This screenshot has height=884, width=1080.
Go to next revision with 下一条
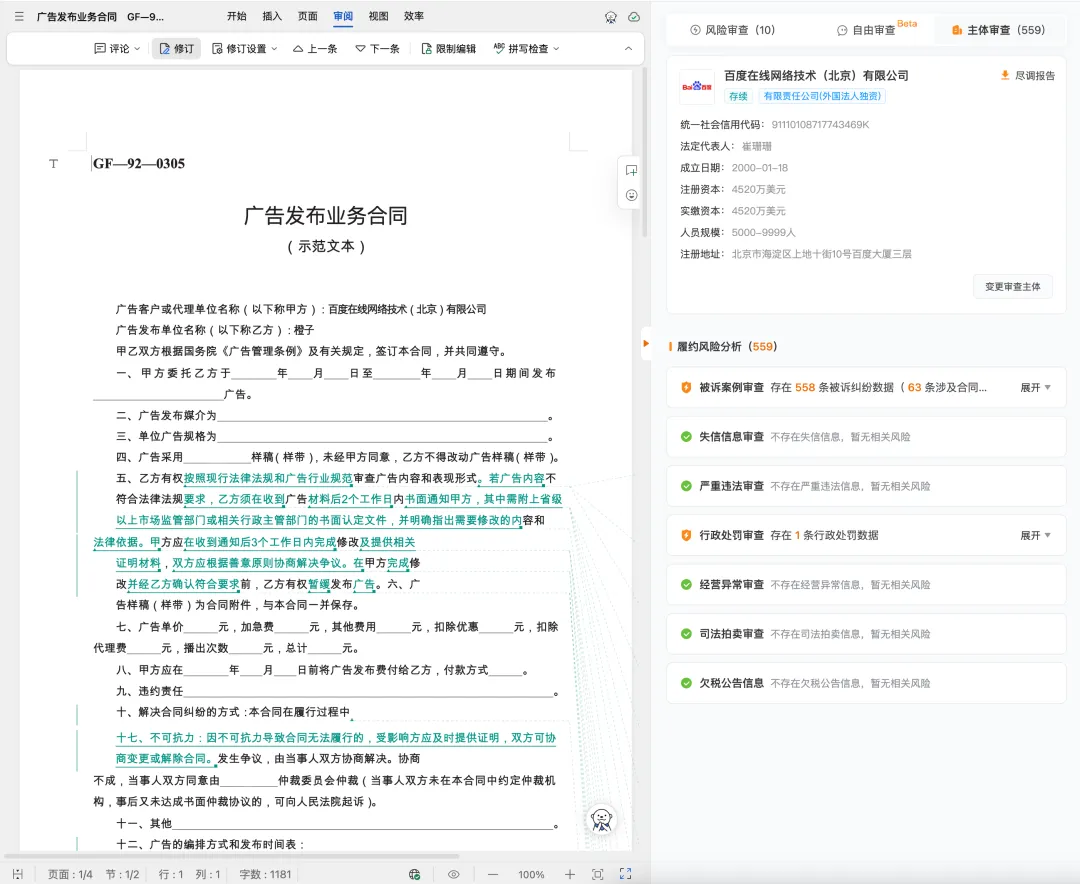tap(377, 48)
